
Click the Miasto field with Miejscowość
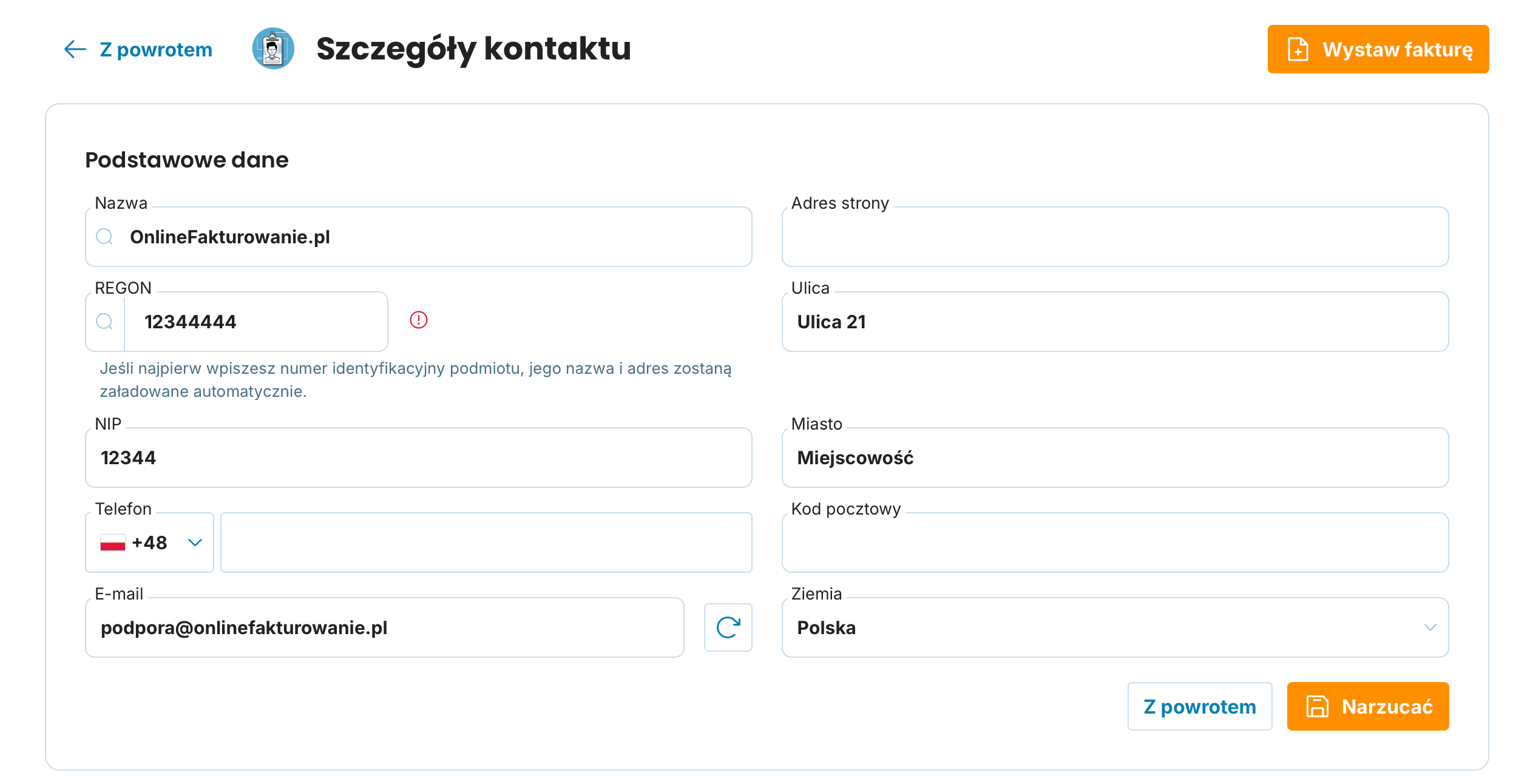[x=1115, y=458]
